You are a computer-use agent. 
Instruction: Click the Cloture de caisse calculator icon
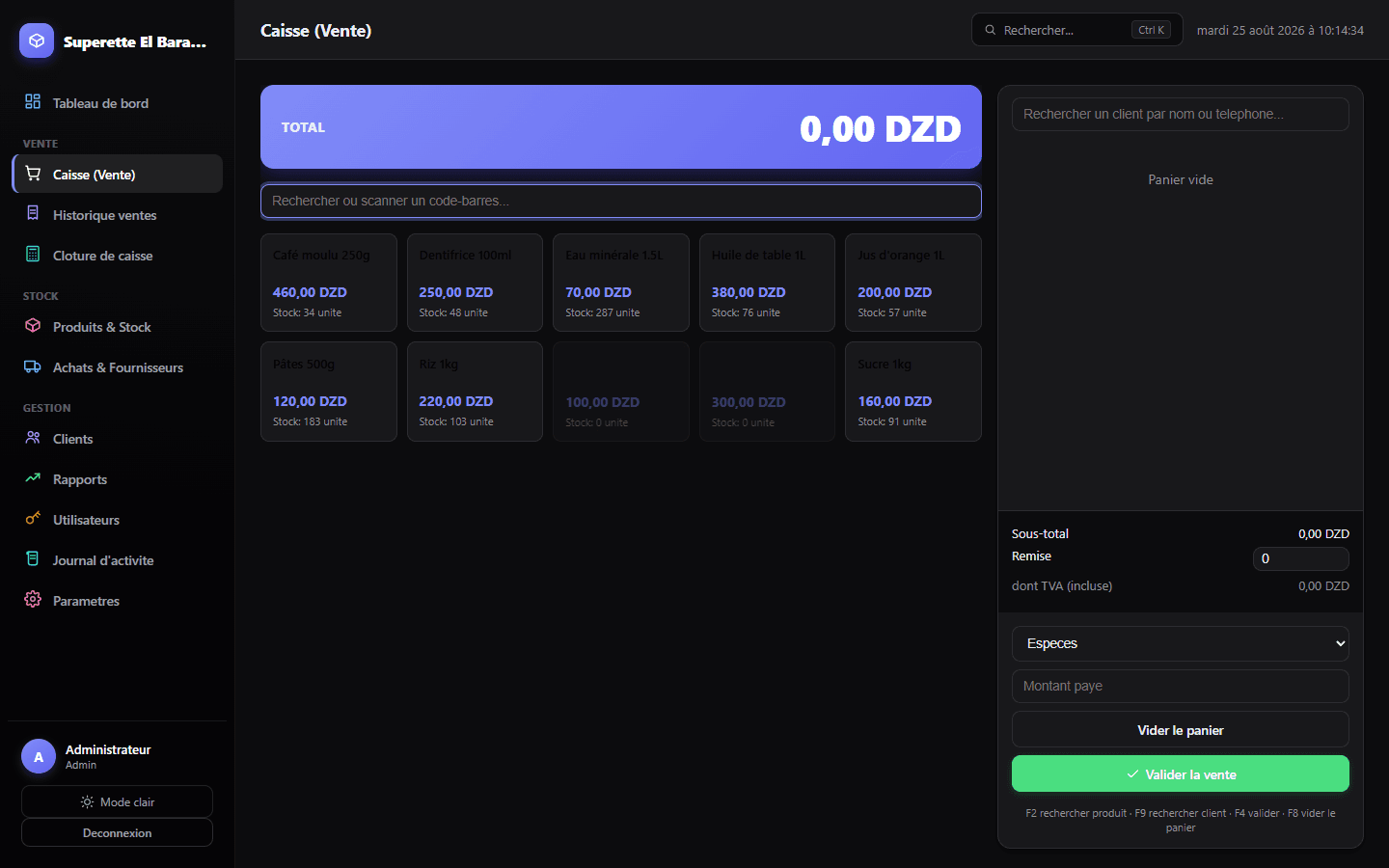point(33,254)
